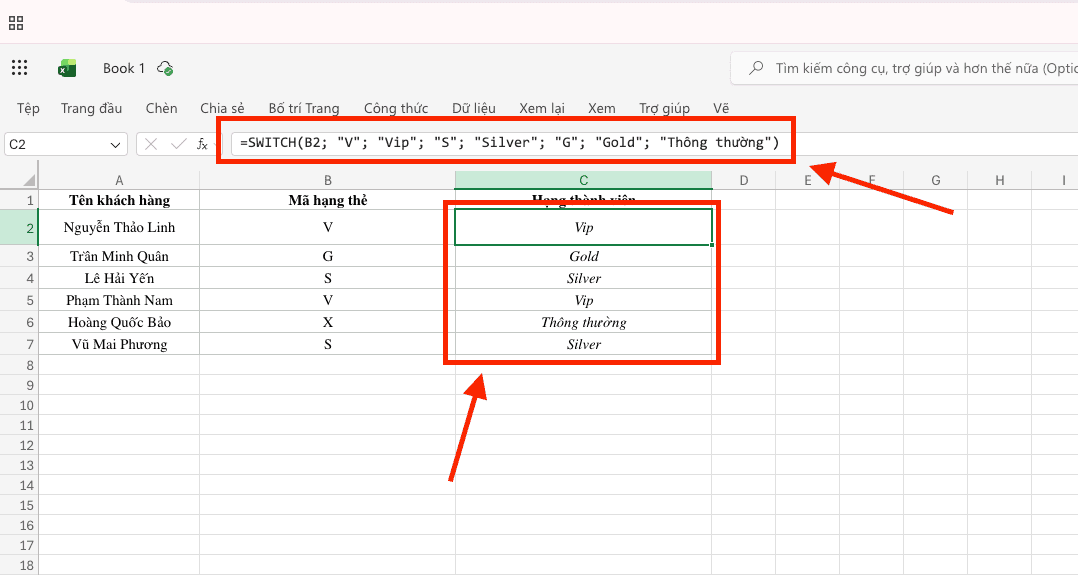Select column B header

[x=327, y=180]
